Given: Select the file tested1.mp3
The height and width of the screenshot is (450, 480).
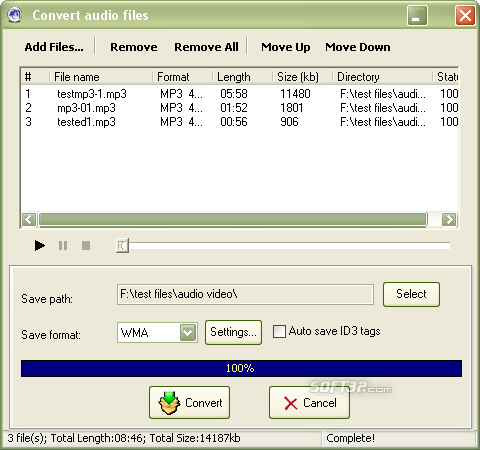Looking at the screenshot, I should (86, 122).
